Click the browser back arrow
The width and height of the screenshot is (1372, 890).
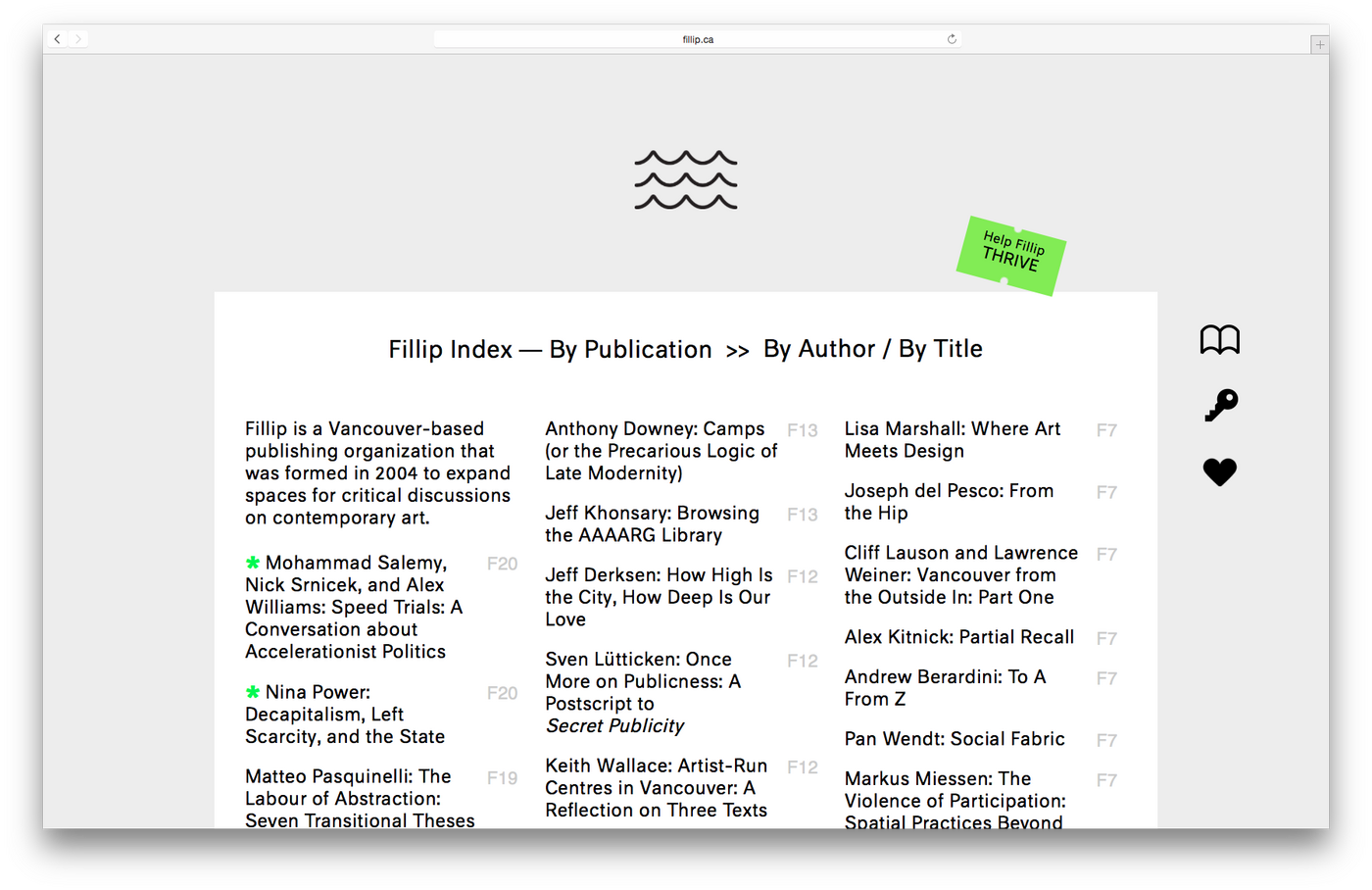click(58, 39)
